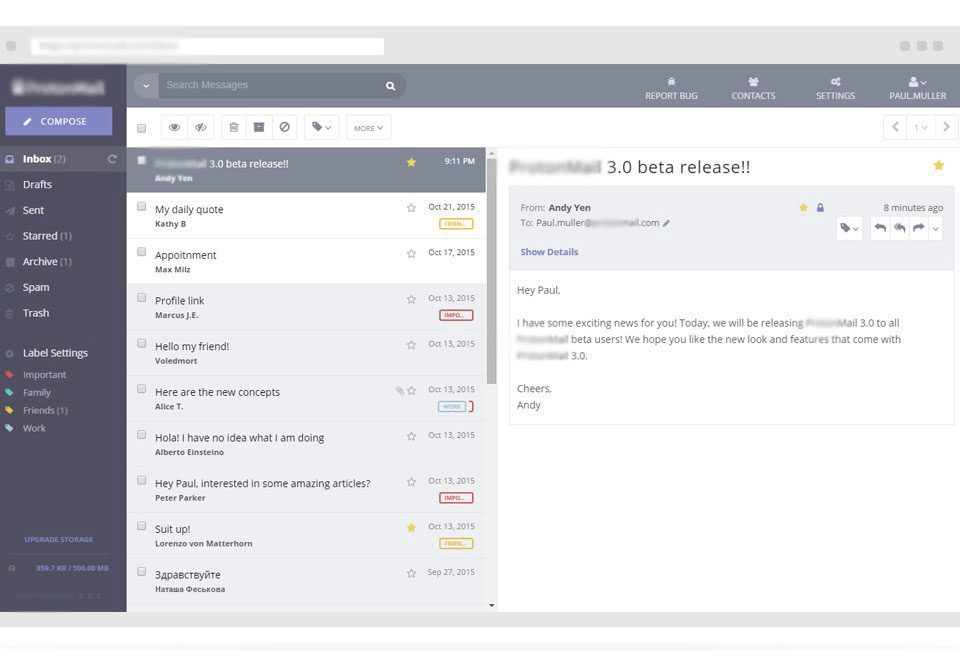The width and height of the screenshot is (960, 670).
Task: Tick the checkbox for Hola! message
Action: pyautogui.click(x=141, y=435)
